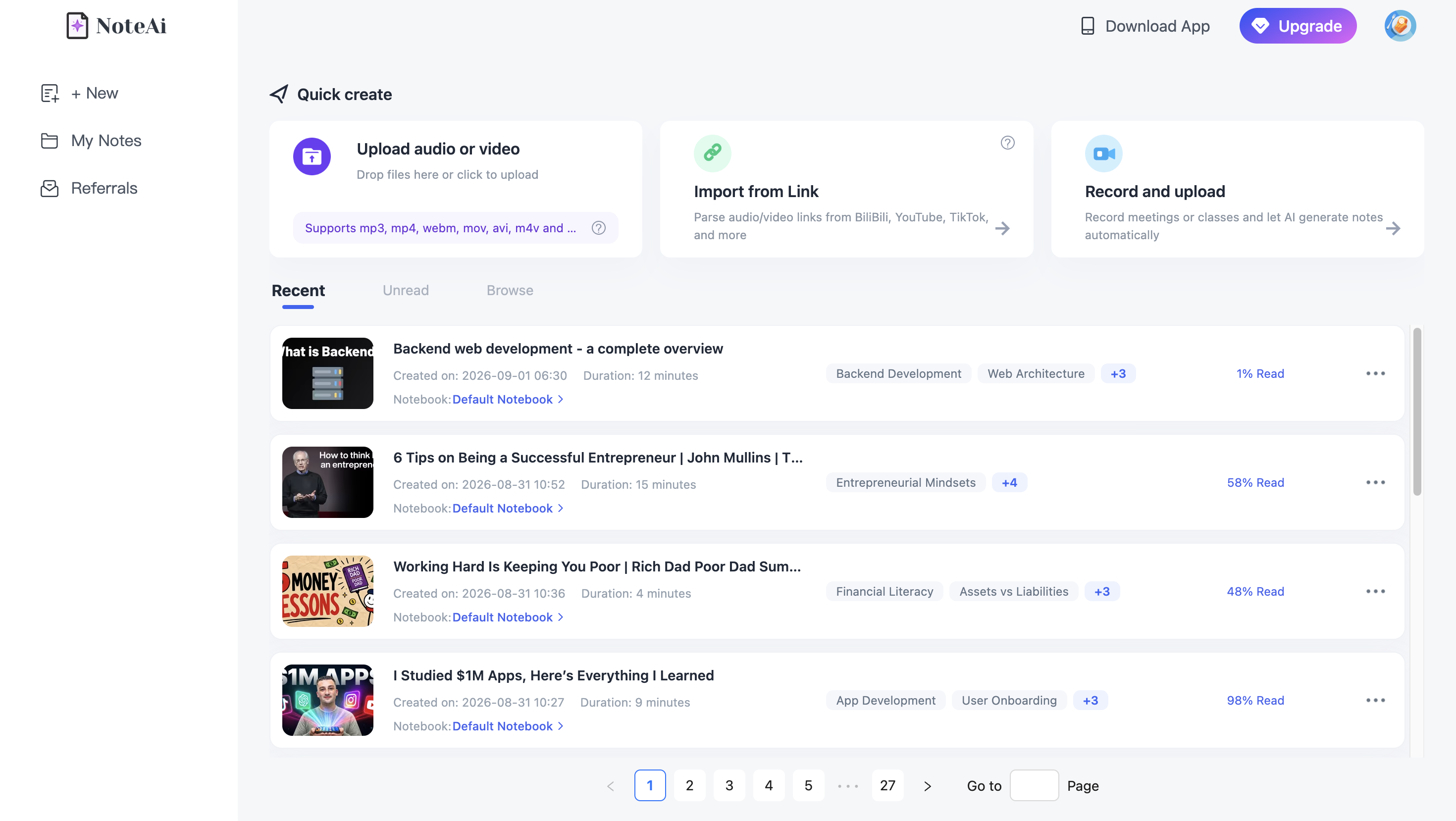Image resolution: width=1456 pixels, height=821 pixels.
Task: Click the 1% Read status
Action: click(x=1260, y=373)
